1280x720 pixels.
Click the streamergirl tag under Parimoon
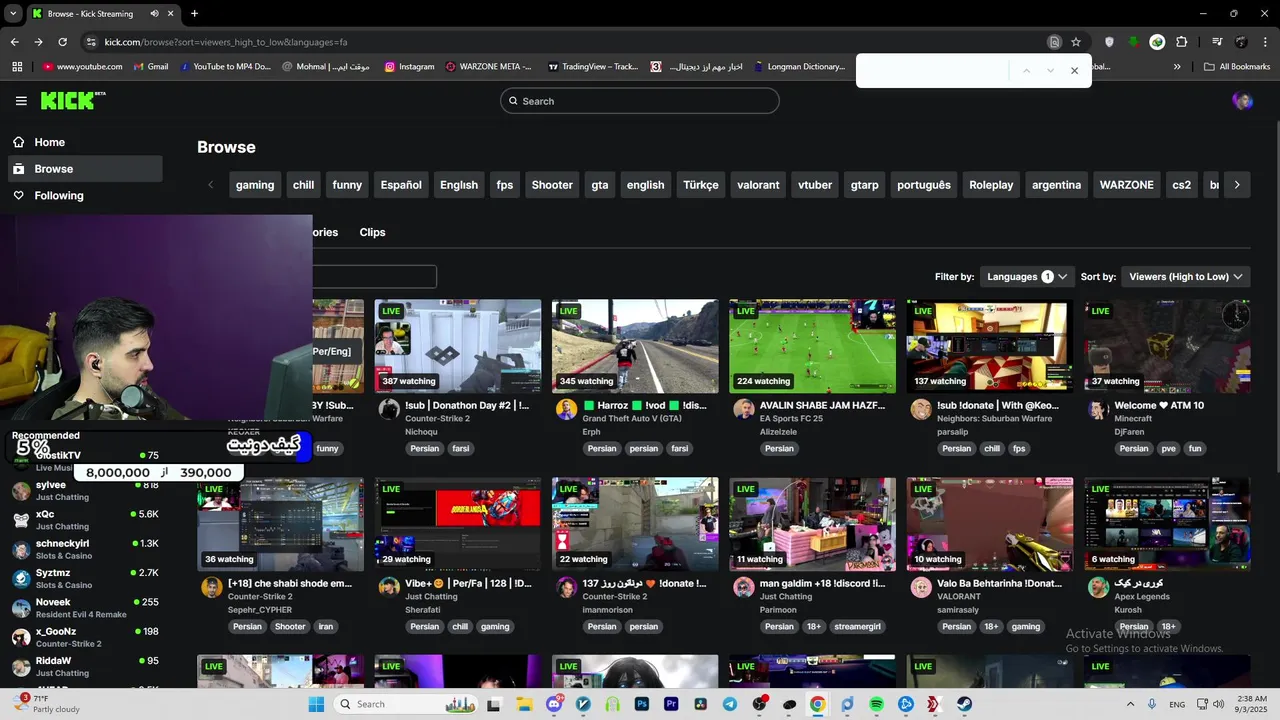858,627
